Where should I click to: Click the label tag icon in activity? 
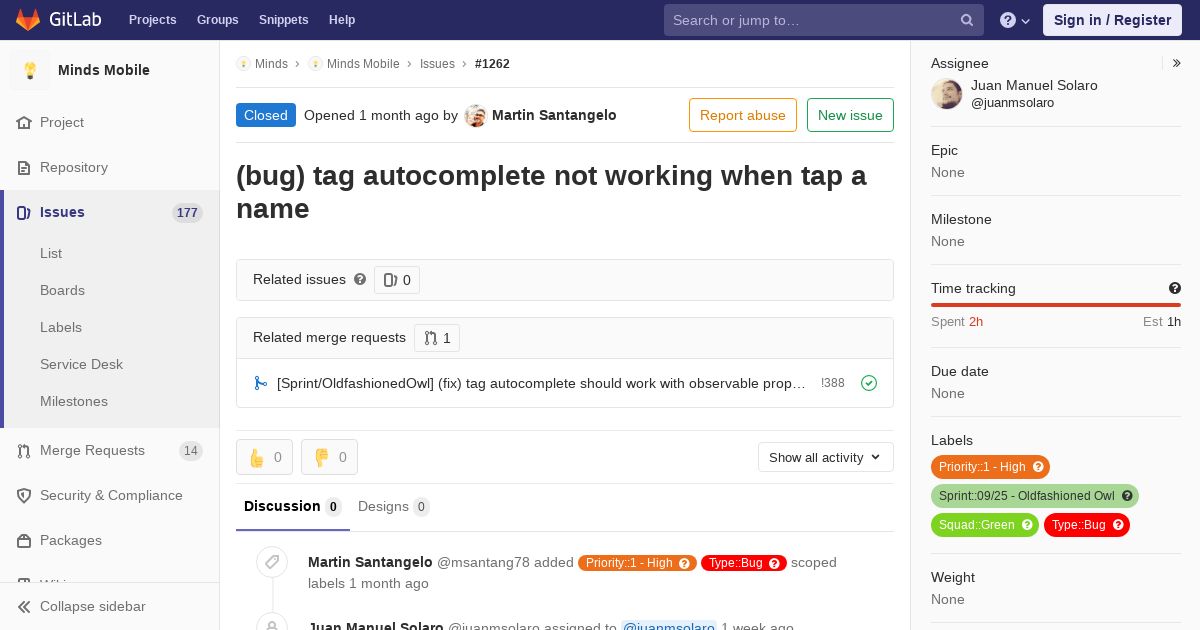click(x=271, y=562)
